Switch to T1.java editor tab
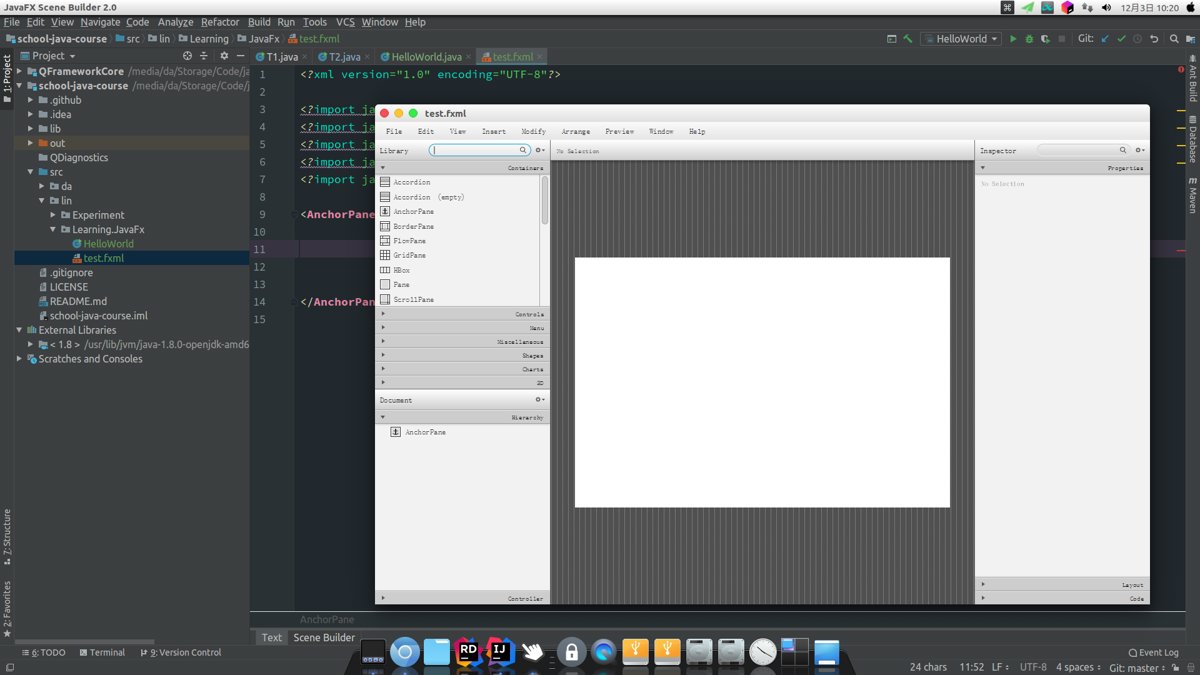 tap(282, 57)
